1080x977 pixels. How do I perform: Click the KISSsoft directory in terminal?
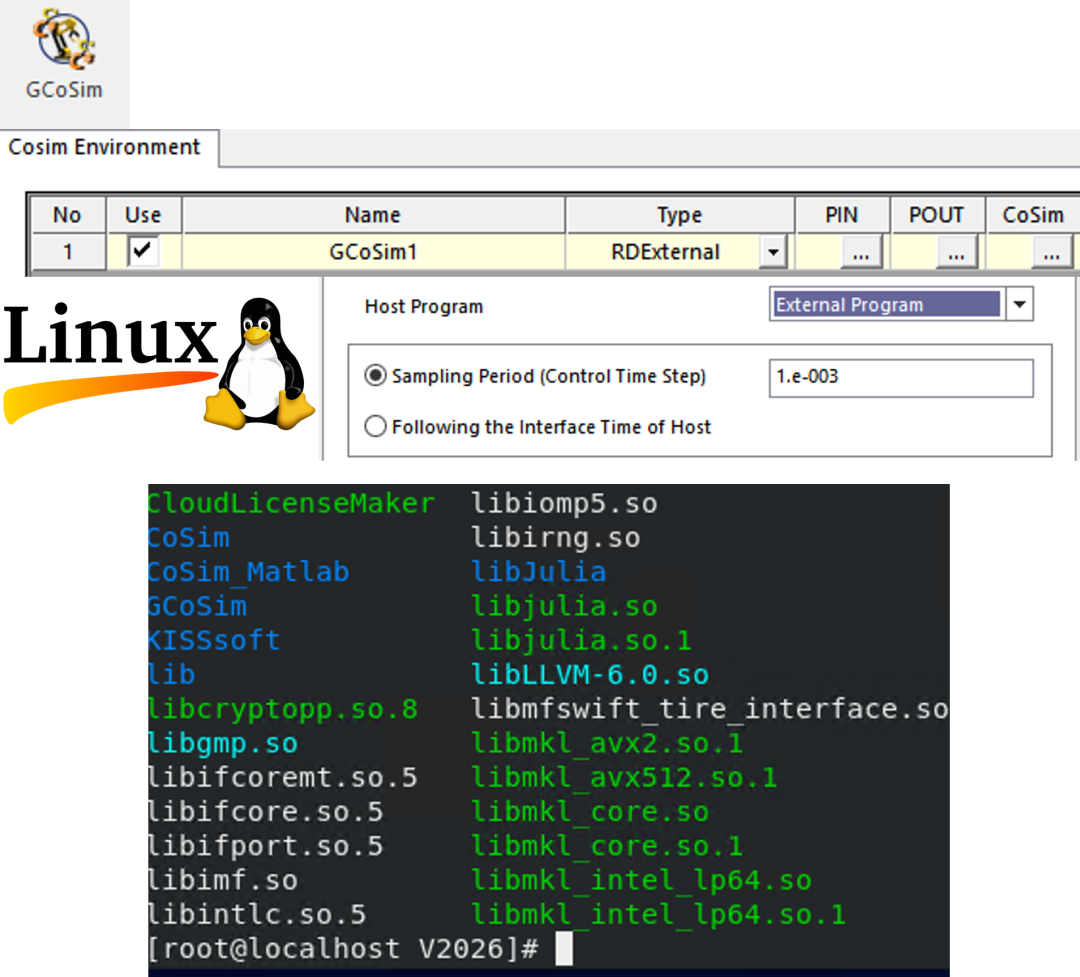pyautogui.click(x=214, y=640)
